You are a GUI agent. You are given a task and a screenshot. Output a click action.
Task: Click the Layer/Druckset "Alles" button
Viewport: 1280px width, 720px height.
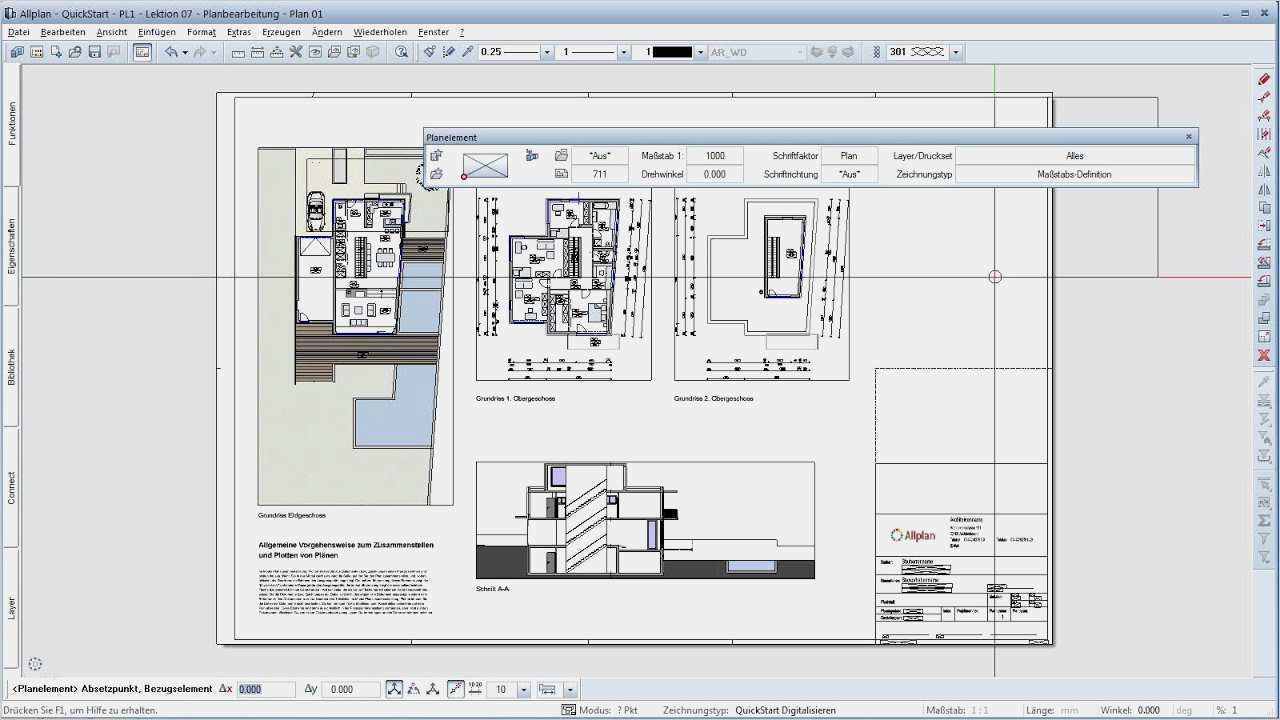pyautogui.click(x=1075, y=156)
